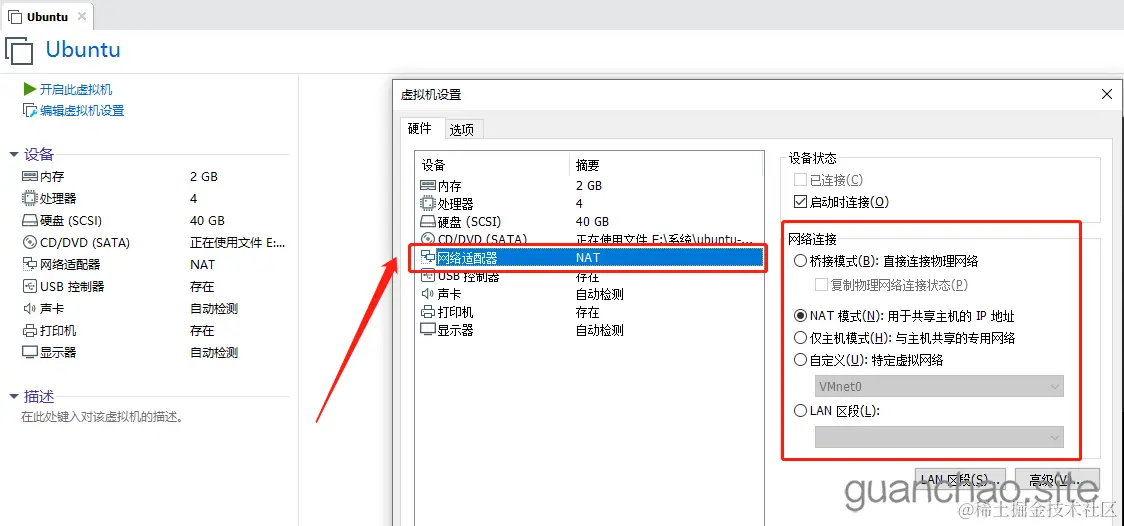Click the hard disk icon in settings dialog
This screenshot has width=1124, height=526.
(x=427, y=221)
